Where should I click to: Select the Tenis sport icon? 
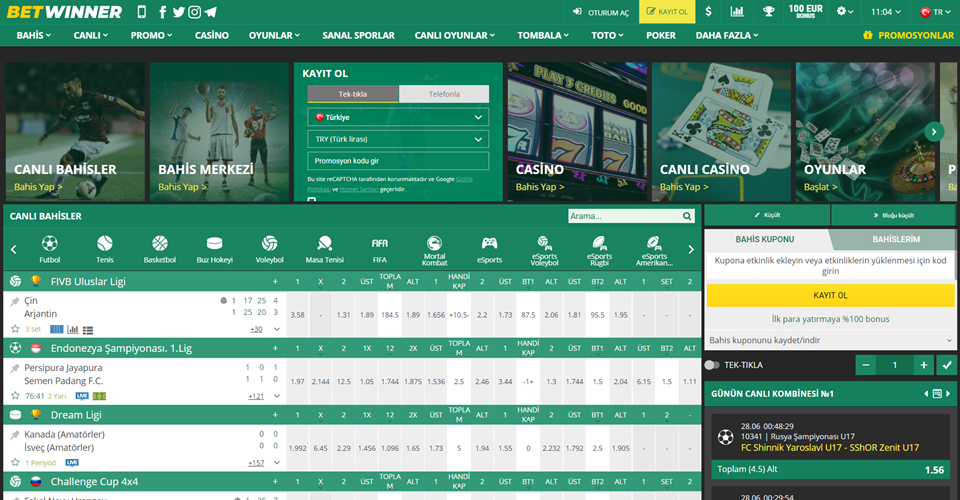point(105,250)
